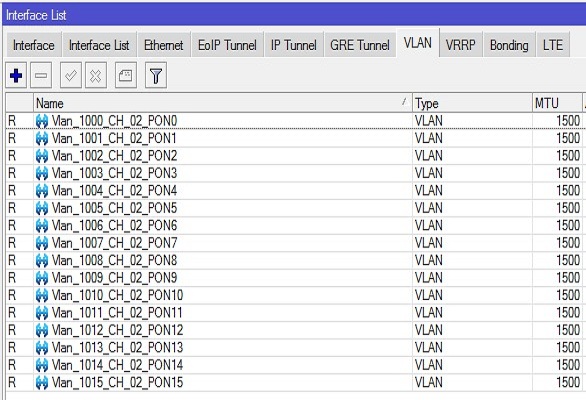Switch to the Bonding tab
Image resolution: width=586 pixels, height=400 pixels.
[x=509, y=45]
